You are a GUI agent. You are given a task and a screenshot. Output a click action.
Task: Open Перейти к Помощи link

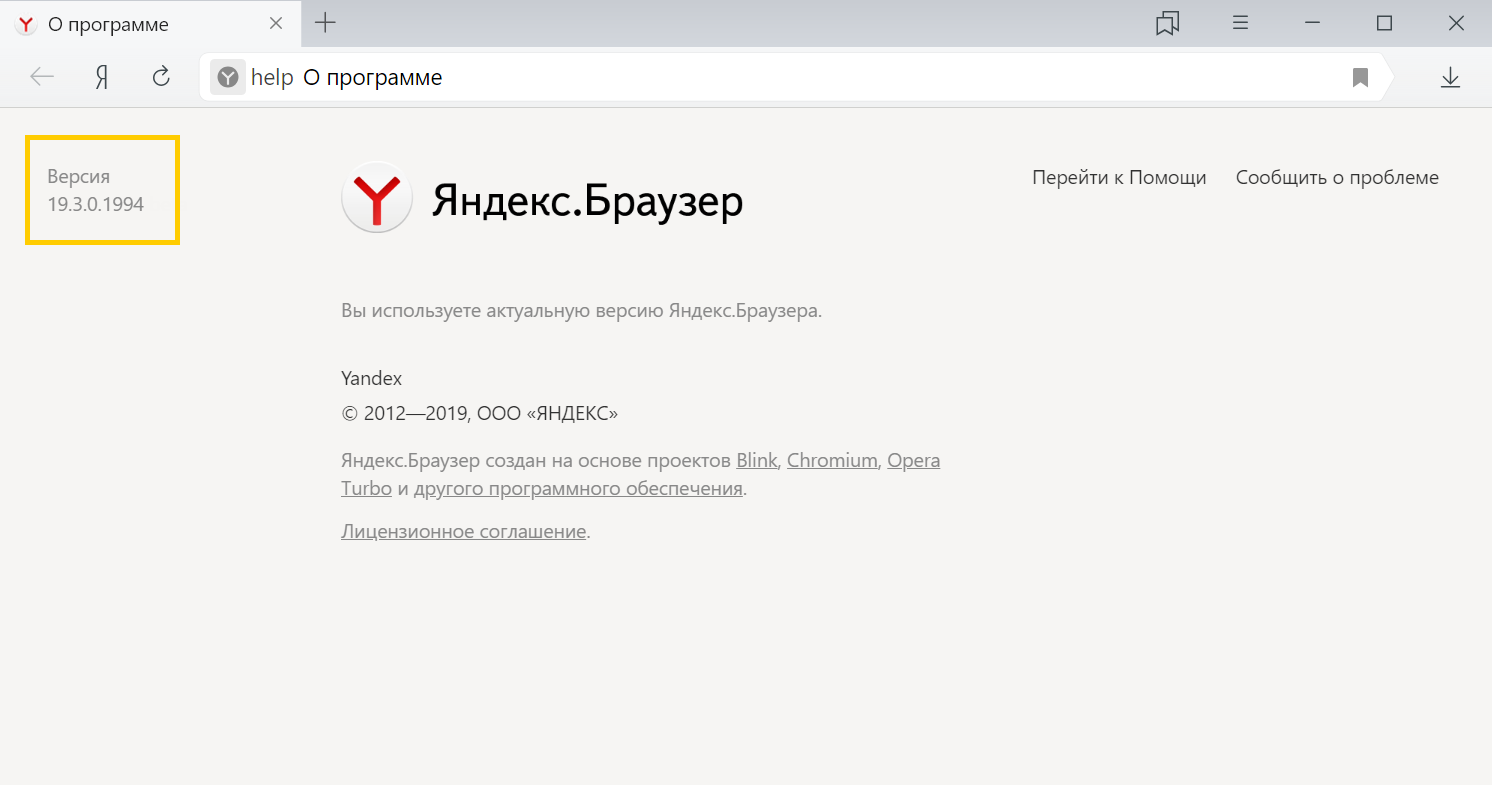(1119, 177)
